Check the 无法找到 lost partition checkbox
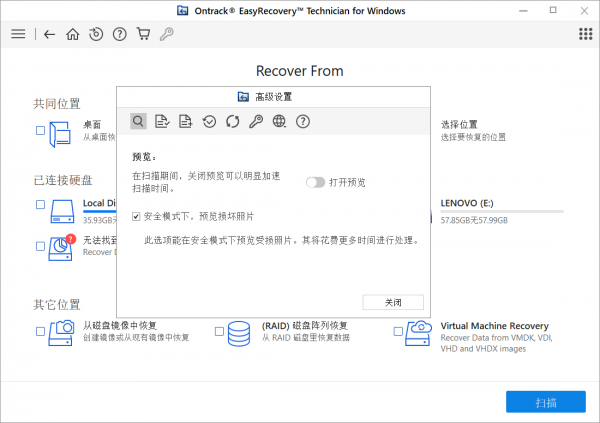The width and height of the screenshot is (600, 423). coord(40,246)
